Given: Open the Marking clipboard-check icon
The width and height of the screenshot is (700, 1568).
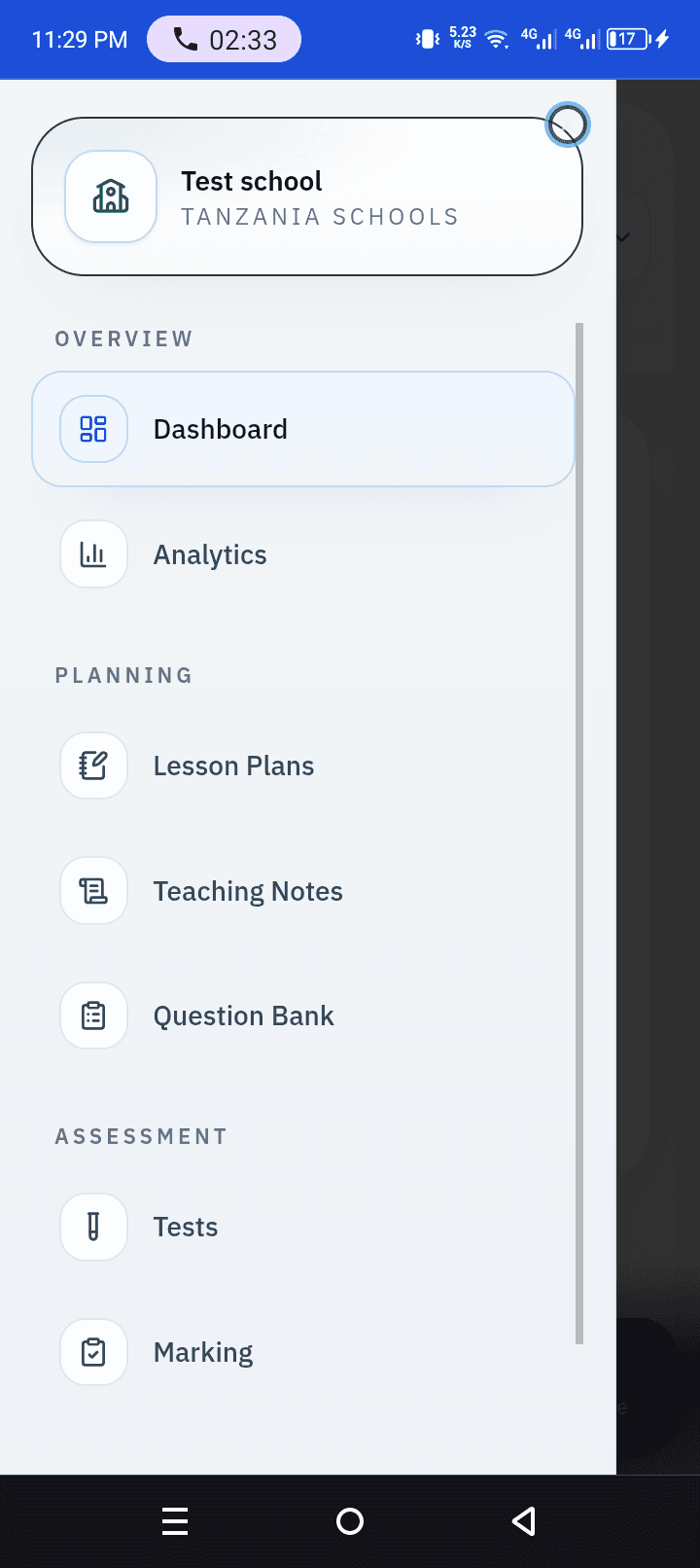Looking at the screenshot, I should (x=92, y=1351).
